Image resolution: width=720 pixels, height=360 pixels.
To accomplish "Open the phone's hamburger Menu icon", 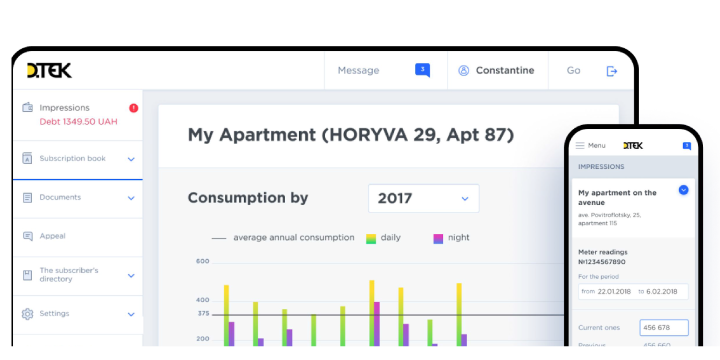I will (x=580, y=146).
